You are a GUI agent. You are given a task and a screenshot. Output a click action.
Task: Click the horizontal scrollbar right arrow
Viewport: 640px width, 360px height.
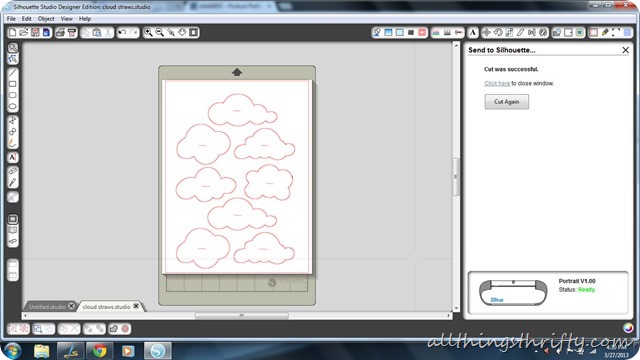point(449,316)
